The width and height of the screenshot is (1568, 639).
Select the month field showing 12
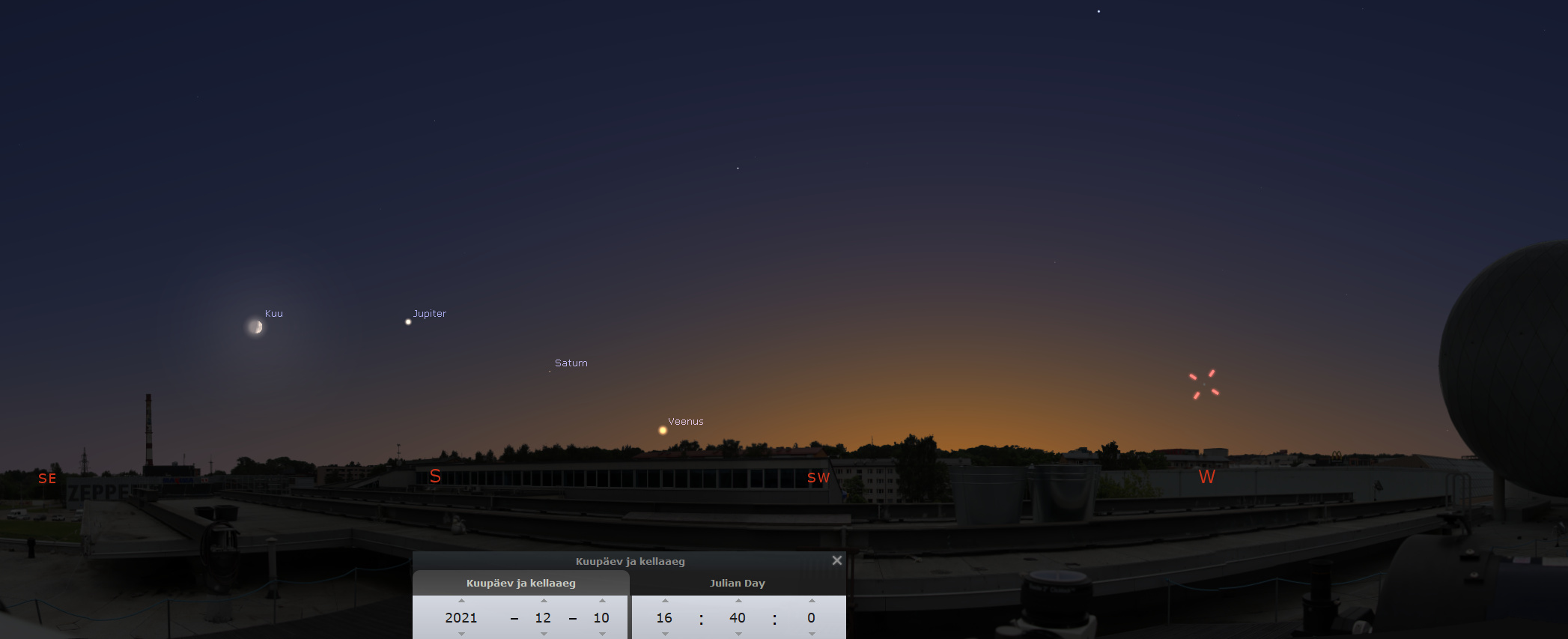pyautogui.click(x=543, y=618)
